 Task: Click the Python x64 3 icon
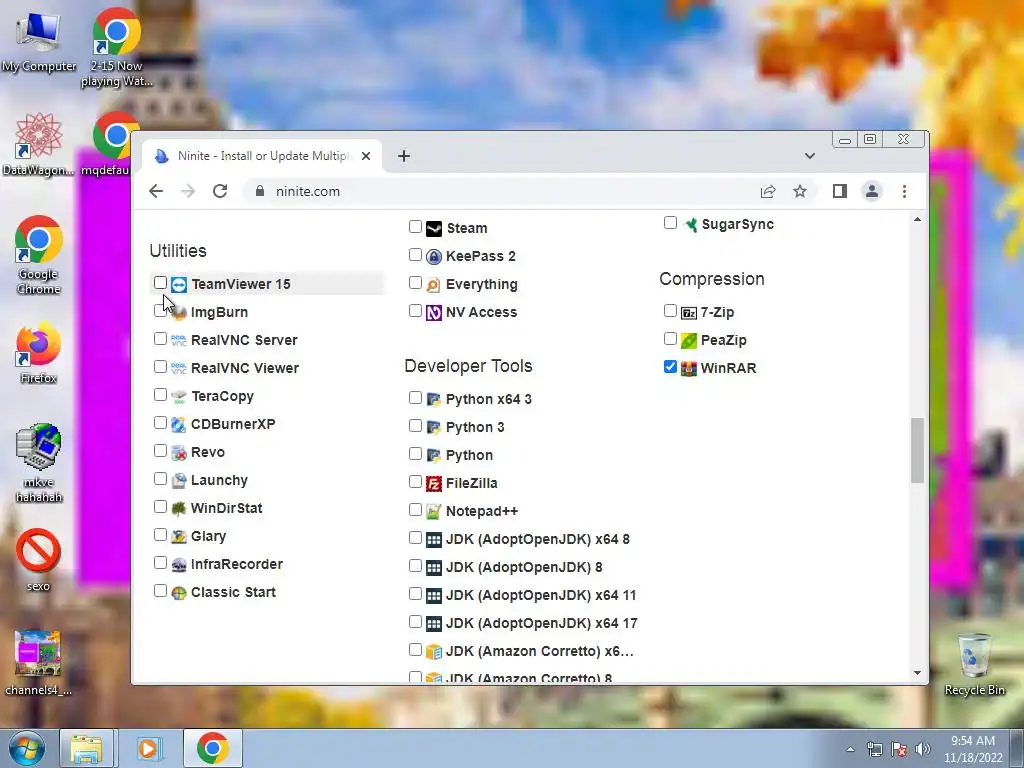coord(434,400)
